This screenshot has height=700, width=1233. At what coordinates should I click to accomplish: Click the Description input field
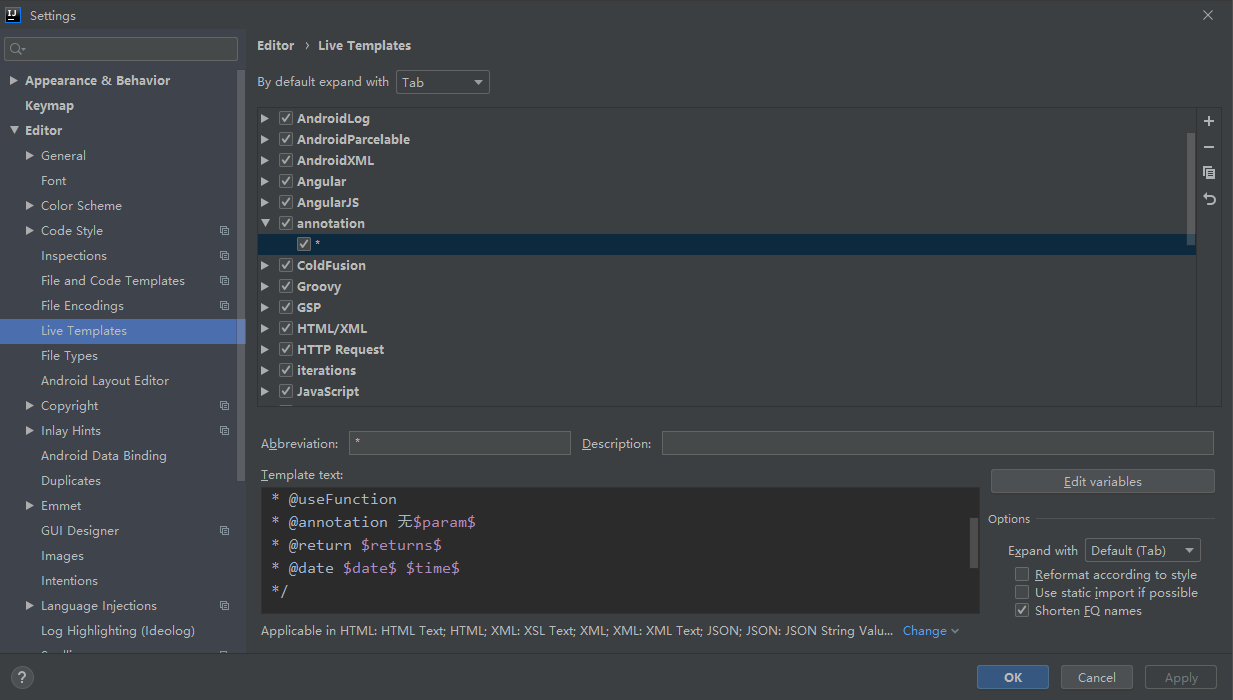[x=937, y=443]
